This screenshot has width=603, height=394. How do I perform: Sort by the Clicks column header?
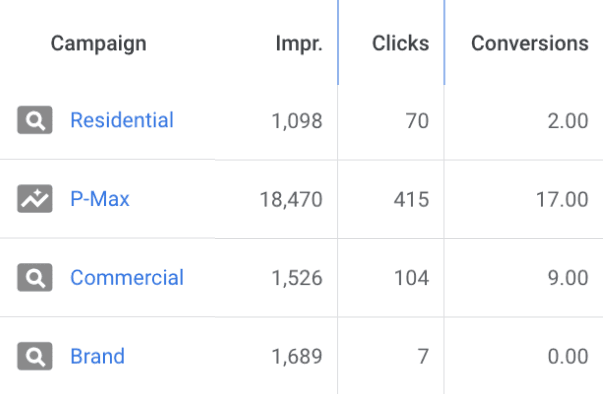tap(400, 43)
